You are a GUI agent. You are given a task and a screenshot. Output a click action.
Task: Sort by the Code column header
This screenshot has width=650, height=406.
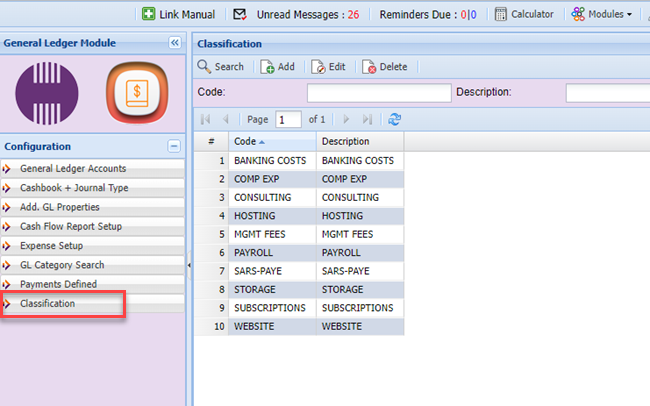tap(272, 142)
